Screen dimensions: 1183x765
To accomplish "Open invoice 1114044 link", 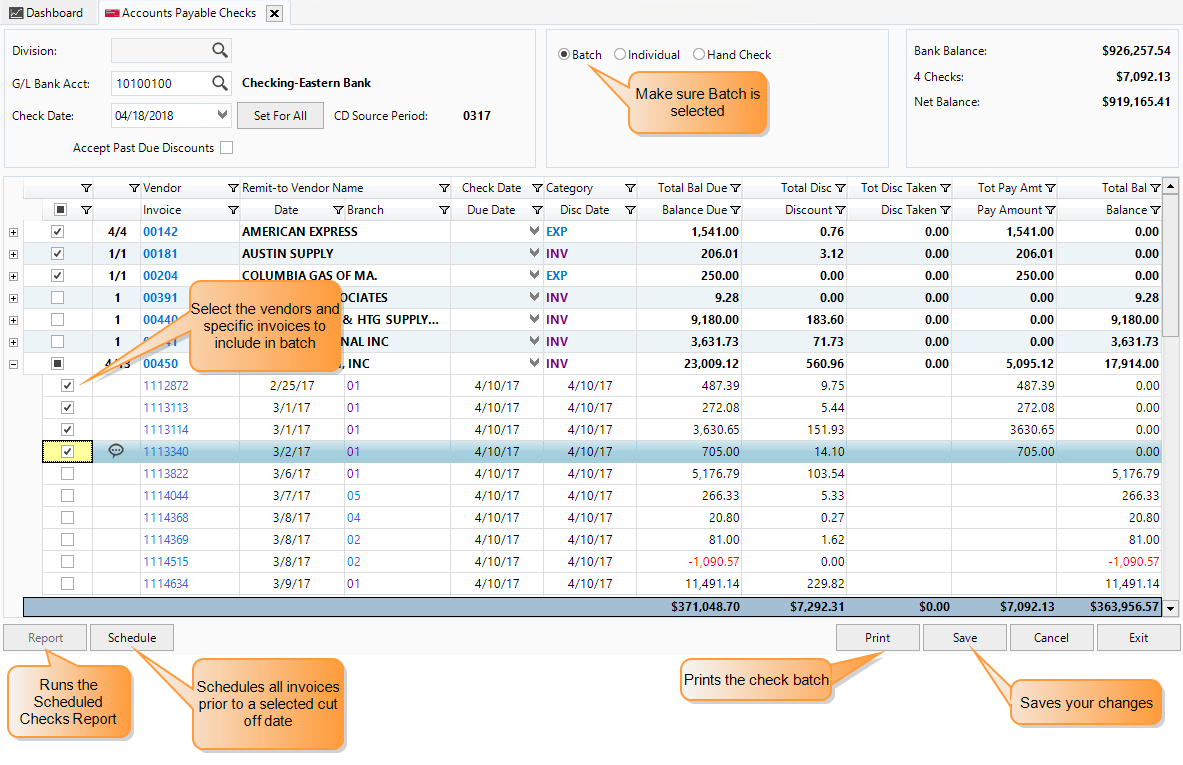I will [x=165, y=496].
